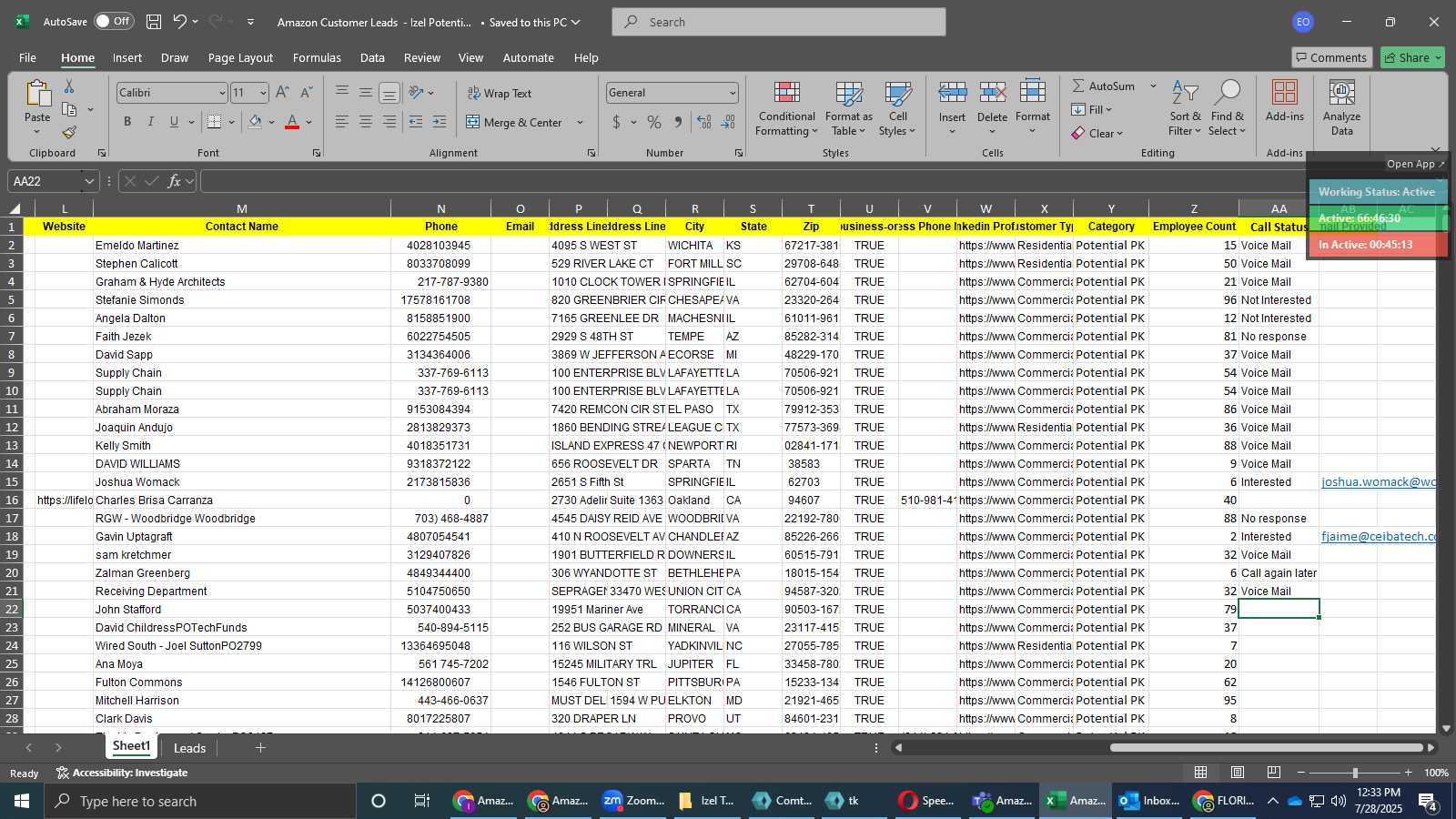
Task: Click Increase Font Size icon
Action: [x=282, y=92]
